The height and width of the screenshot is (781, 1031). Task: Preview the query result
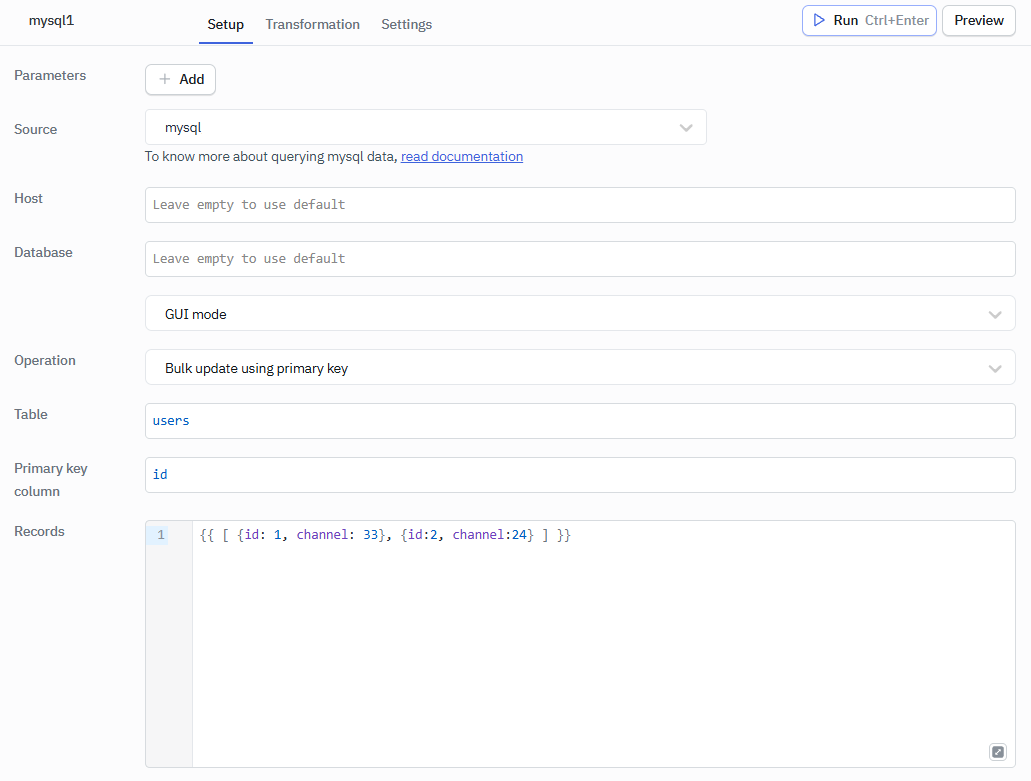coord(978,20)
